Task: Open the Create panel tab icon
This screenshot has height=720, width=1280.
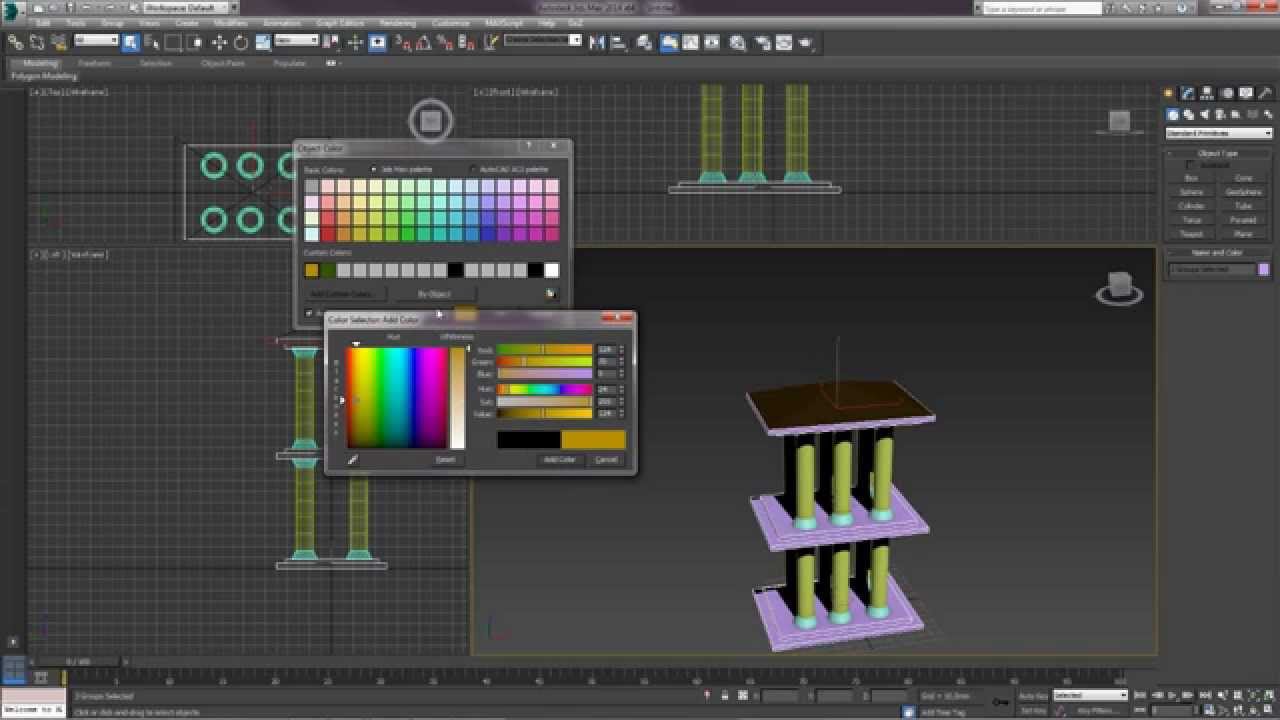Action: click(x=1169, y=93)
